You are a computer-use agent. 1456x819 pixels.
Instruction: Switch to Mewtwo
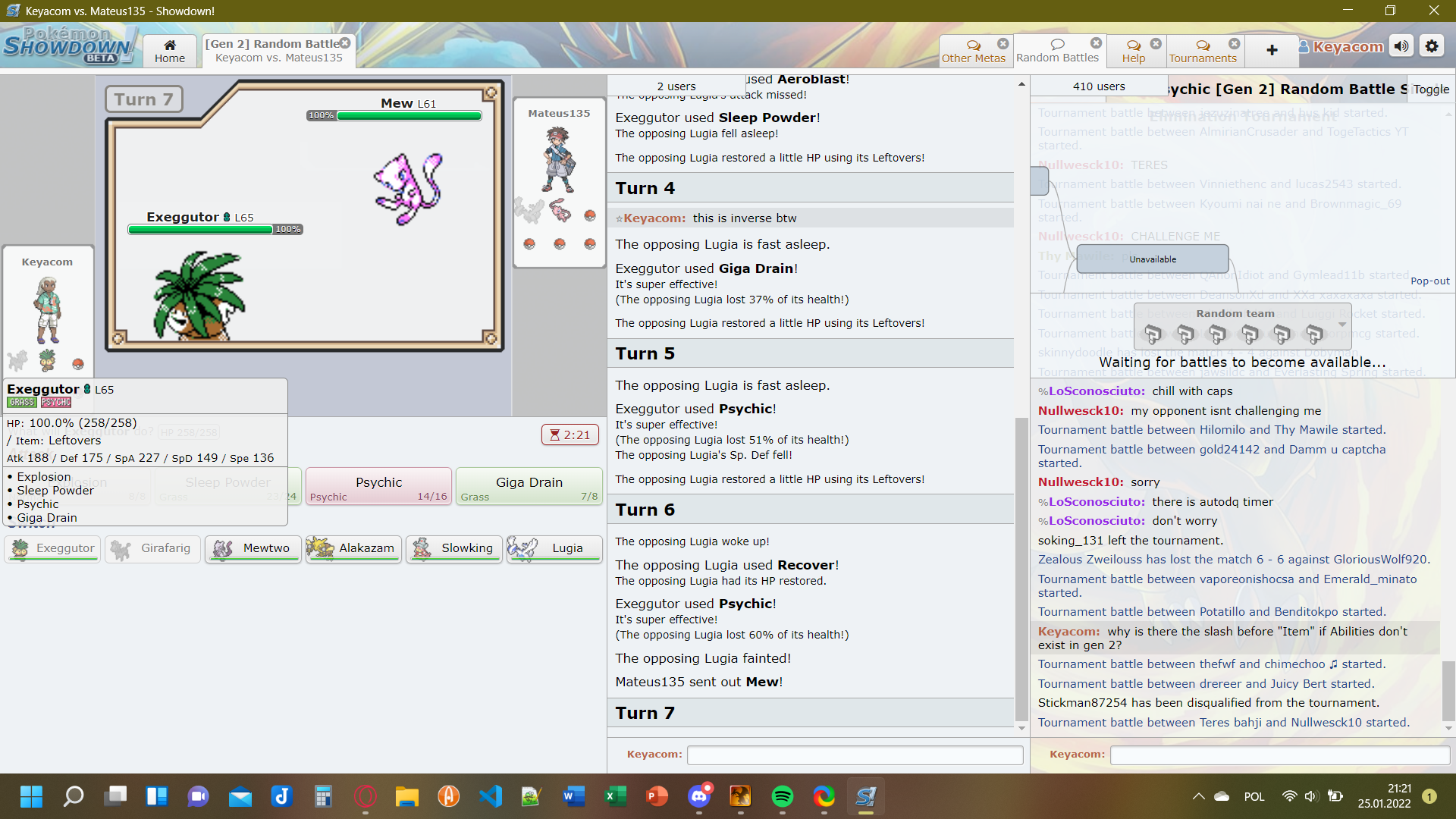click(253, 548)
